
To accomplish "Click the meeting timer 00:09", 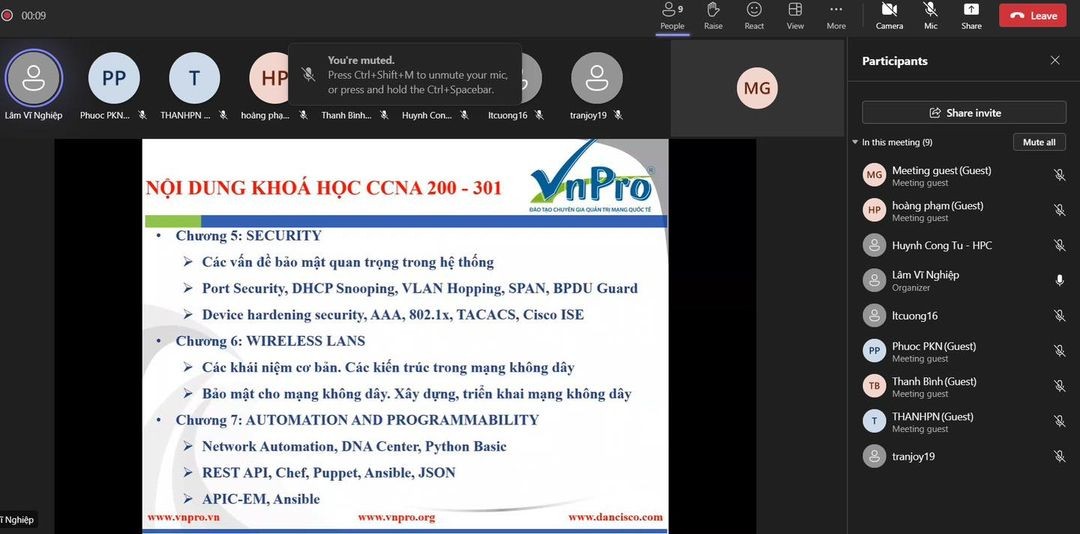I will [33, 15].
